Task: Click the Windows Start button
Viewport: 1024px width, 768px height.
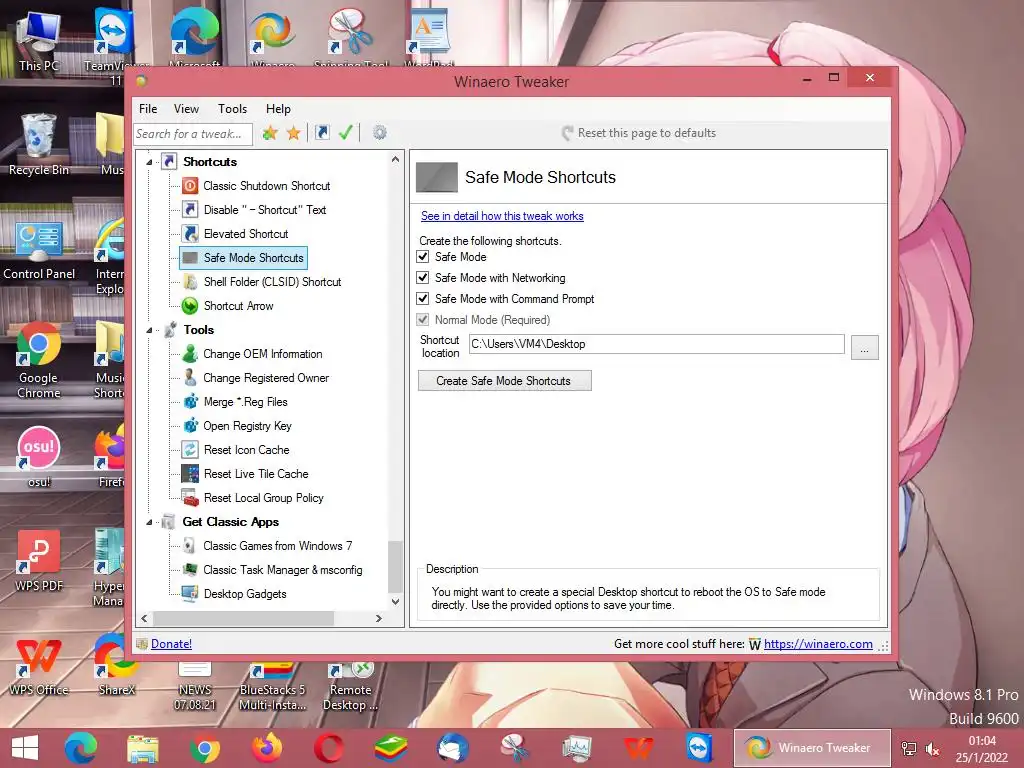Action: (x=25, y=748)
